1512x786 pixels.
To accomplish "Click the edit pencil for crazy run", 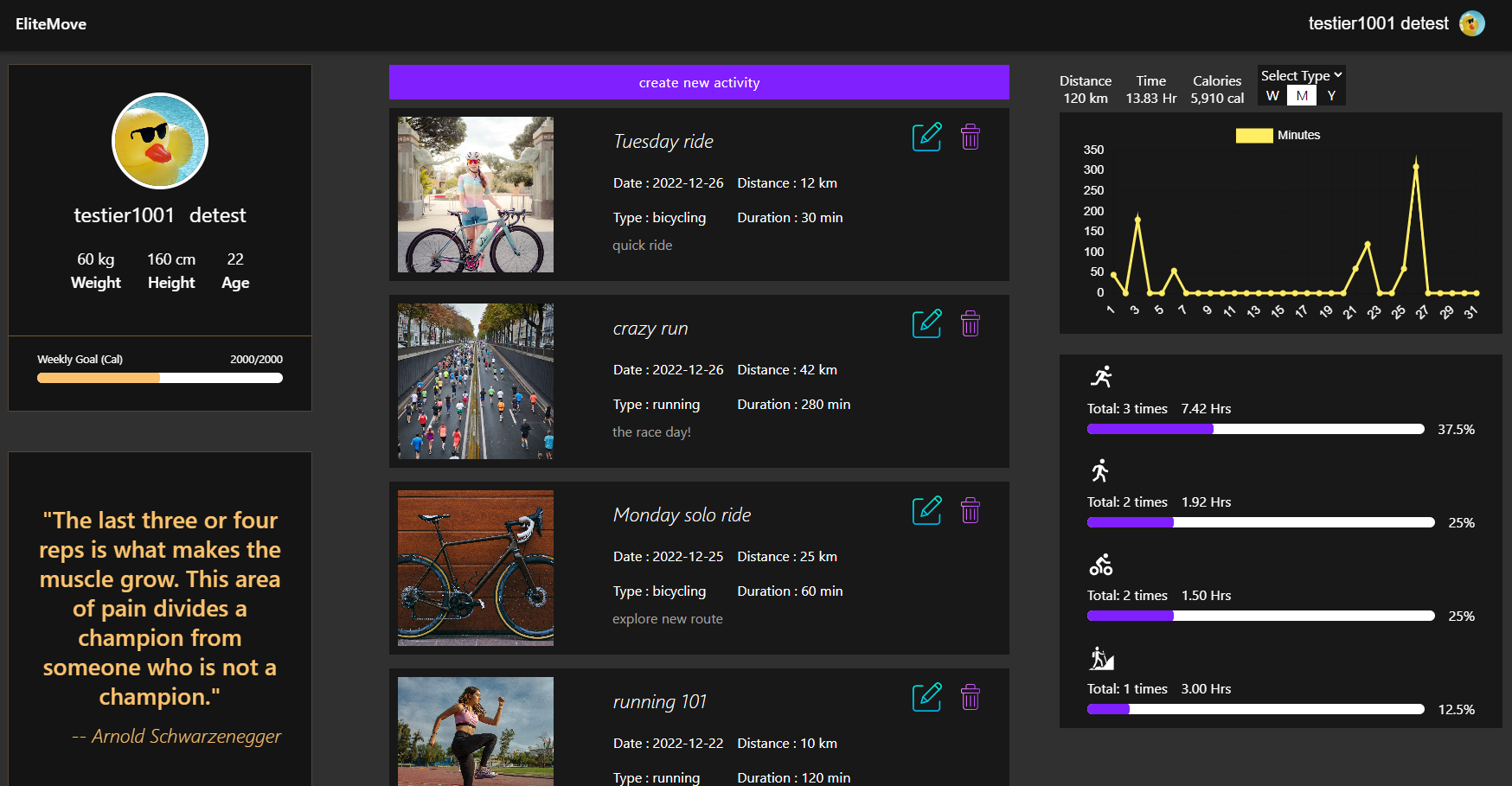I will tap(926, 323).
